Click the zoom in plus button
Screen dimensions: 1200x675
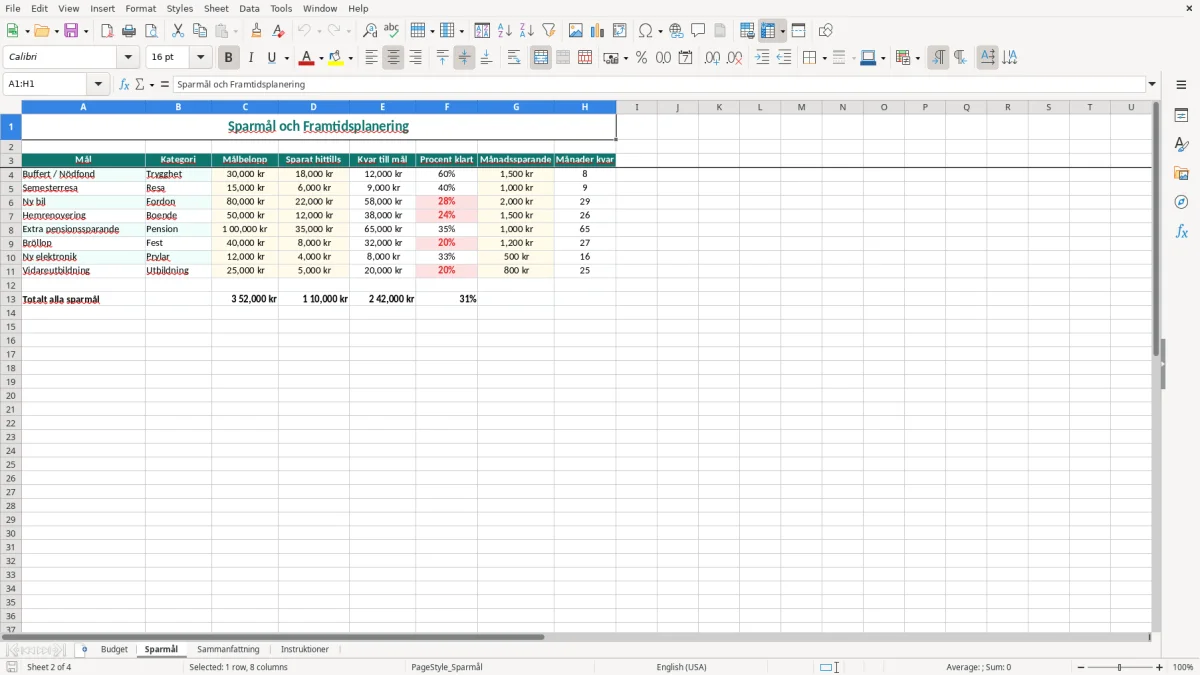[x=1160, y=667]
